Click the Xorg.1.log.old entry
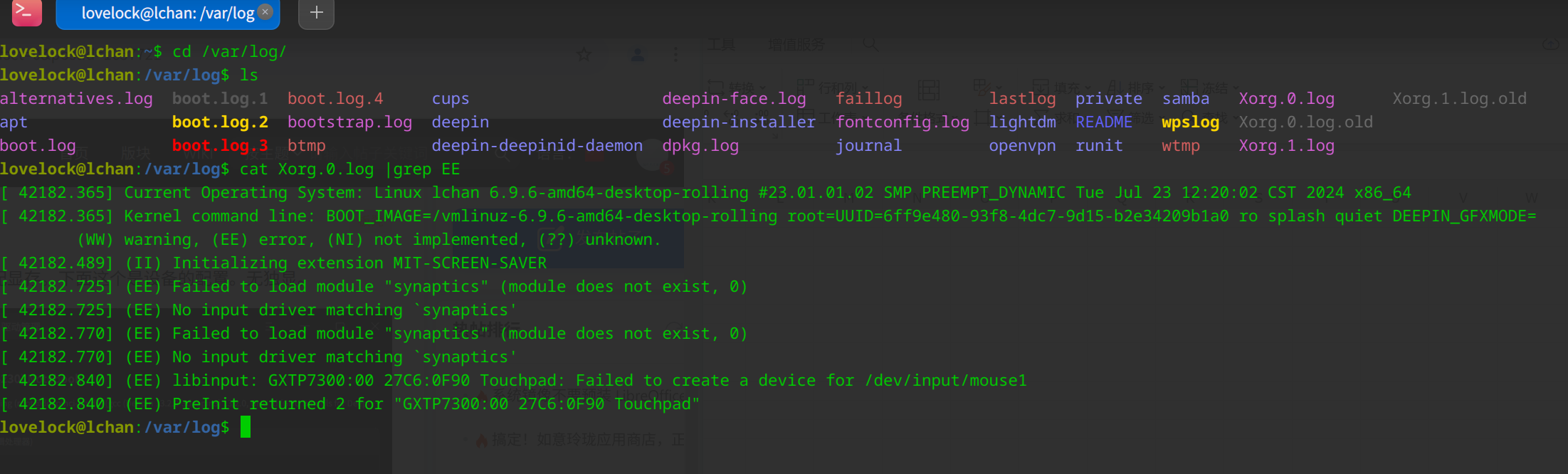The image size is (1568, 474). pyautogui.click(x=1459, y=99)
